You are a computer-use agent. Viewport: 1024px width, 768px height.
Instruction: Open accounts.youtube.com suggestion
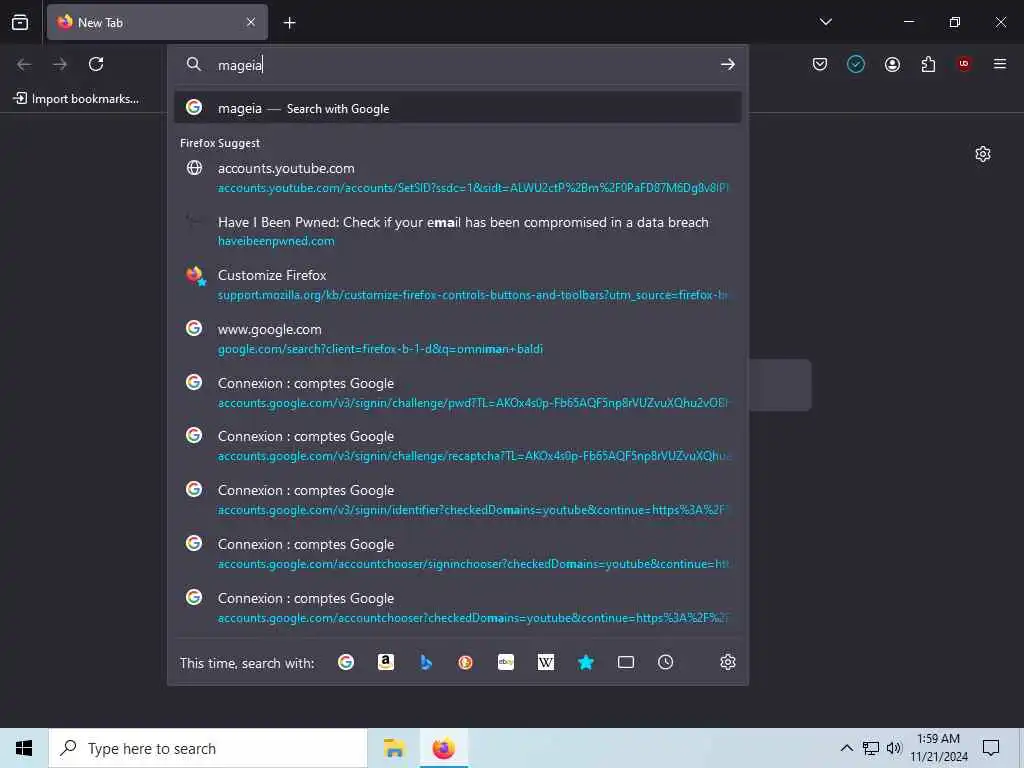tap(457, 178)
